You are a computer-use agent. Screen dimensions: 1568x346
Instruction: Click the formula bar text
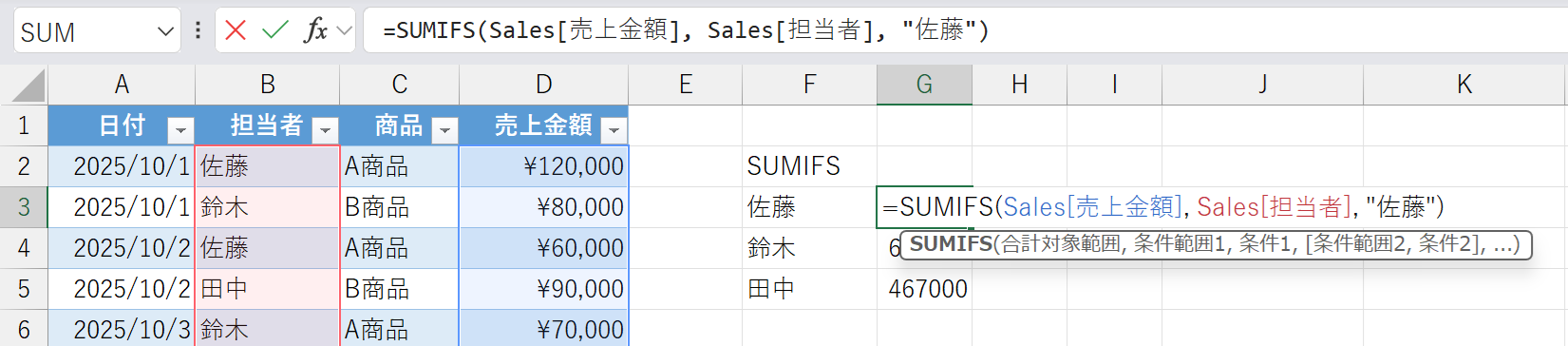685,30
